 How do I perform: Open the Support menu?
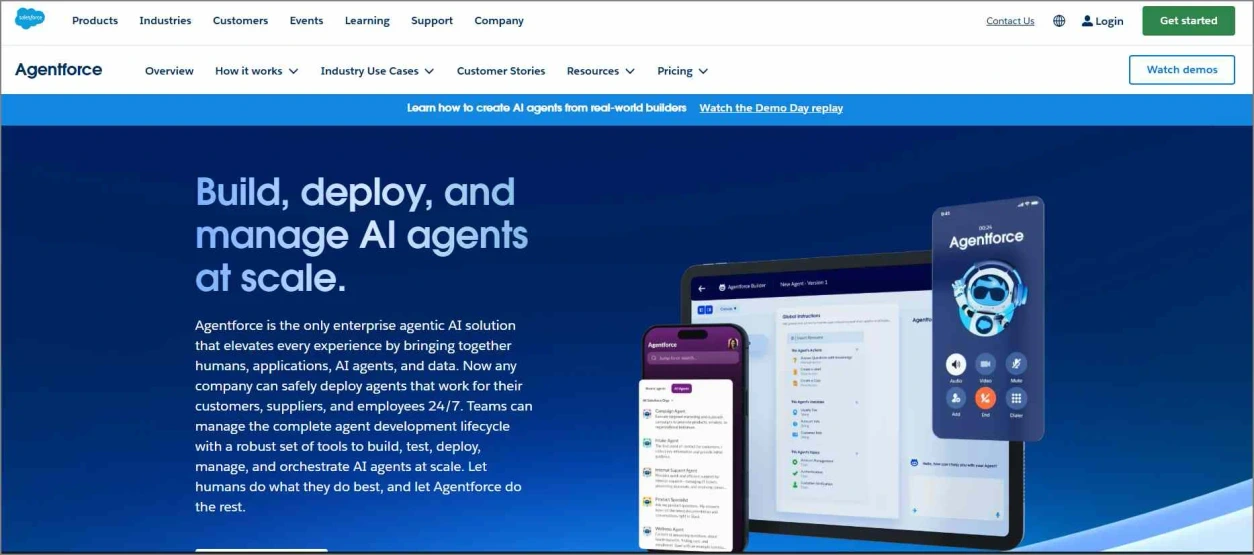point(432,21)
